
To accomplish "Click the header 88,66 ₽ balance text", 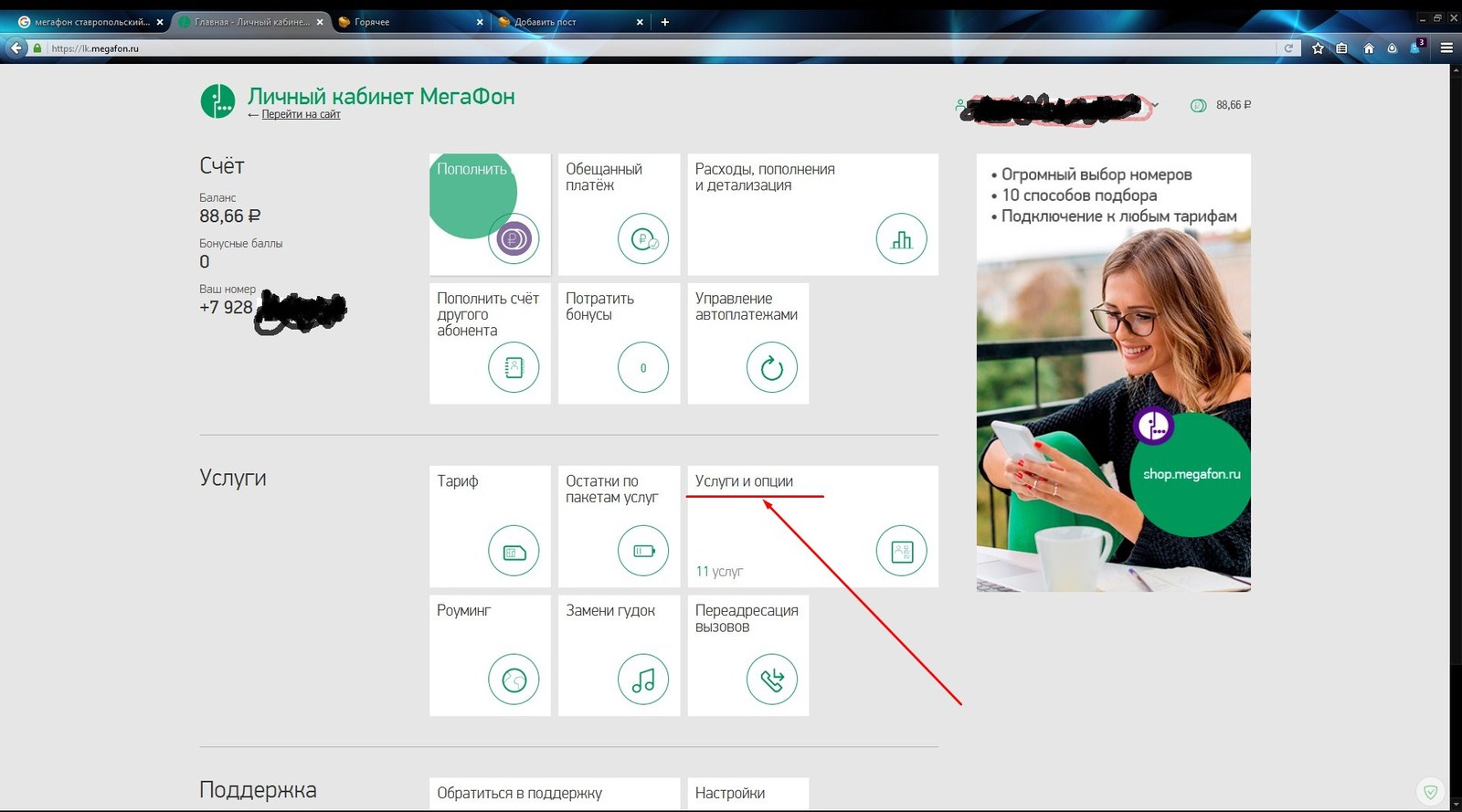I will 1234,105.
